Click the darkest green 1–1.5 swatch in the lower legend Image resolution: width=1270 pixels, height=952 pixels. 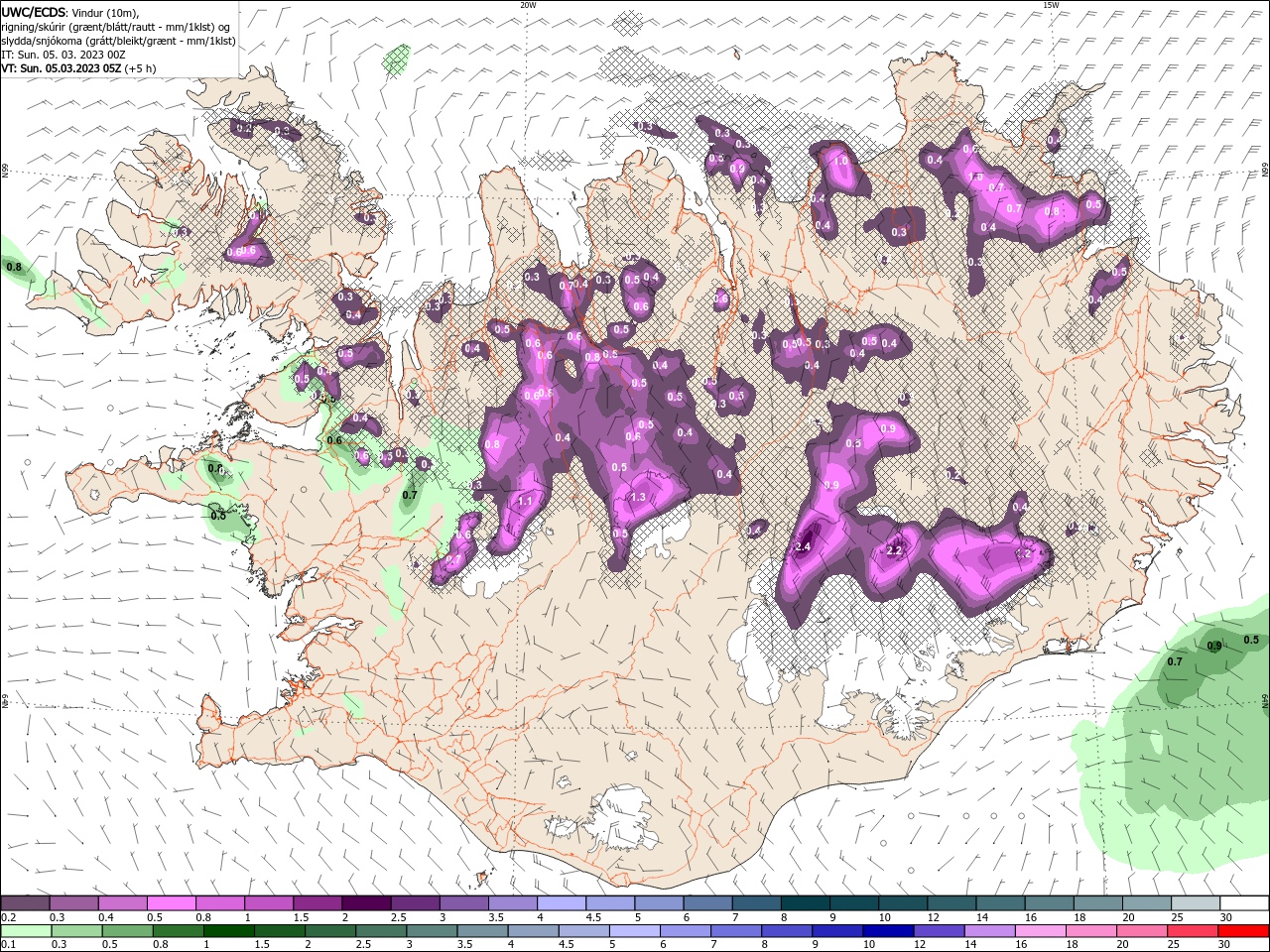pos(228,931)
